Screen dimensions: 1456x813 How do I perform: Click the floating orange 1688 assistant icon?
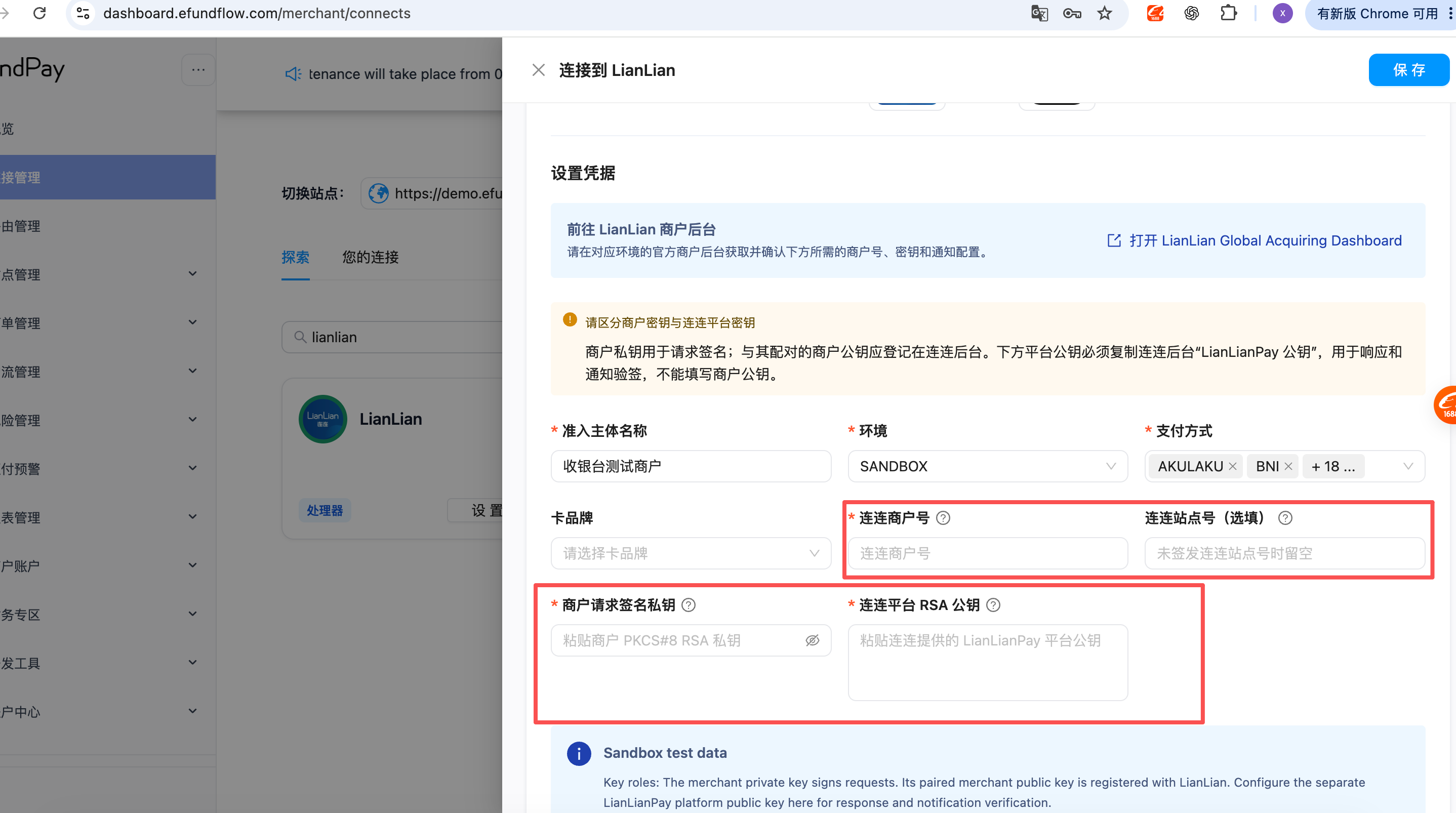coord(1445,405)
